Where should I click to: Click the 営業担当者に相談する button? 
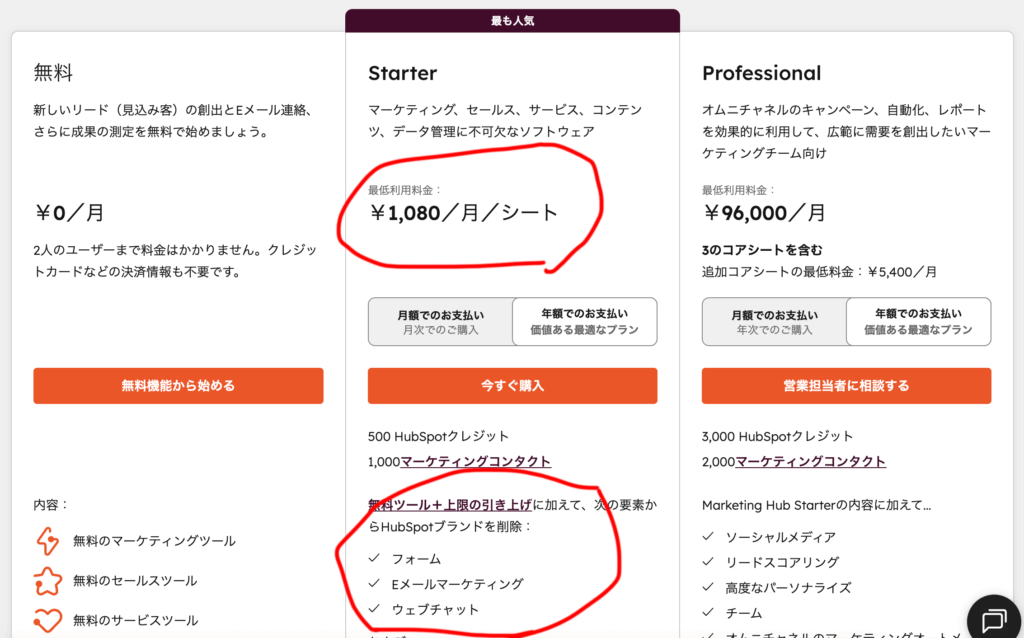point(846,386)
